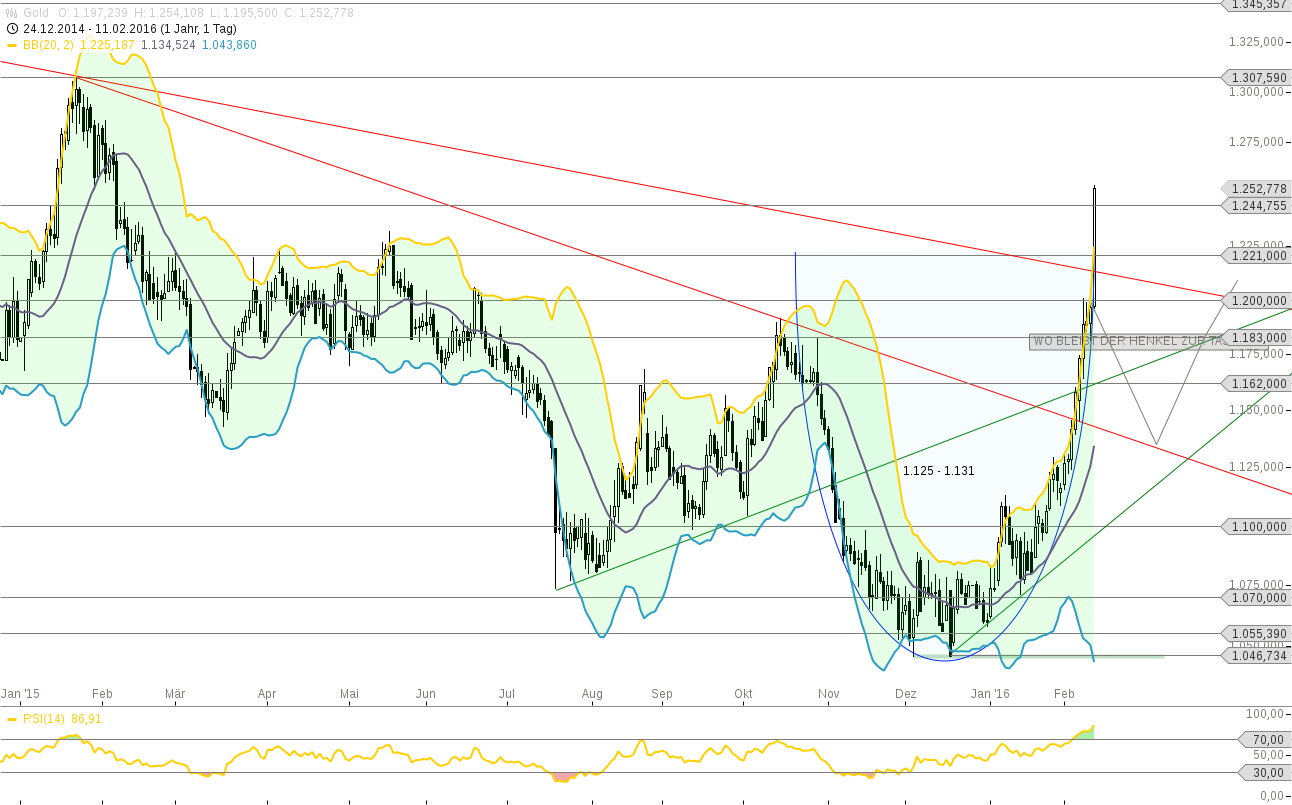Screen dimensions: 1292x805
Task: Click the 1.125 - 1.131 target label
Action: pyautogui.click(x=937, y=469)
